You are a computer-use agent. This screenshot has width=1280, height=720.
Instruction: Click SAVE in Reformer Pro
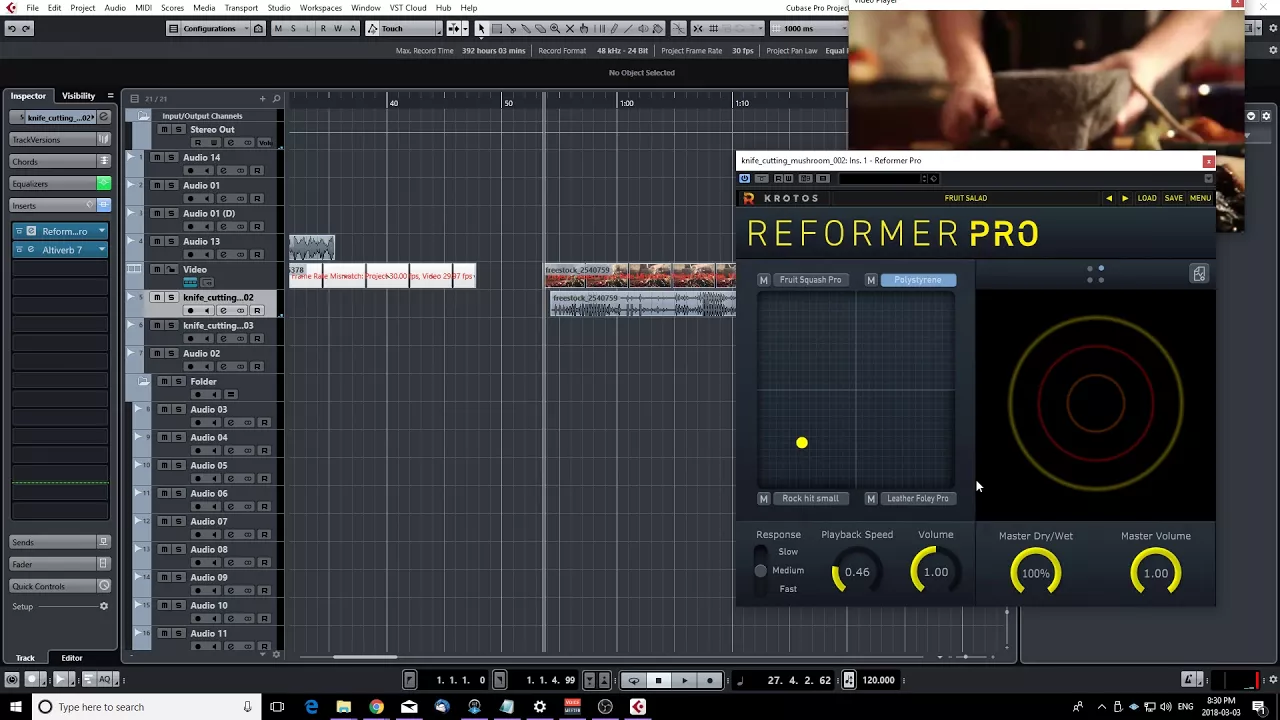click(1174, 198)
